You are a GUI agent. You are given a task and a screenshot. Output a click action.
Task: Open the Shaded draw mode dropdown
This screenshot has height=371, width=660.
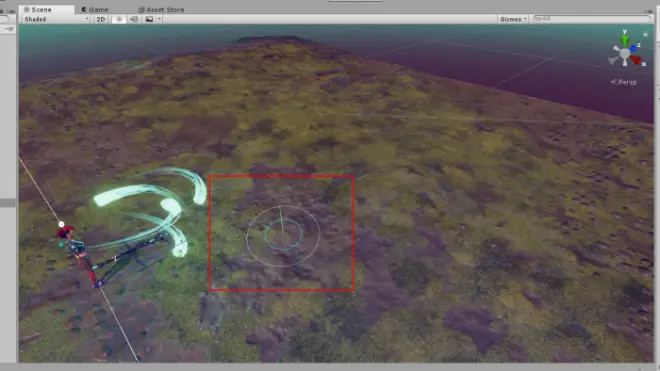pyautogui.click(x=56, y=19)
